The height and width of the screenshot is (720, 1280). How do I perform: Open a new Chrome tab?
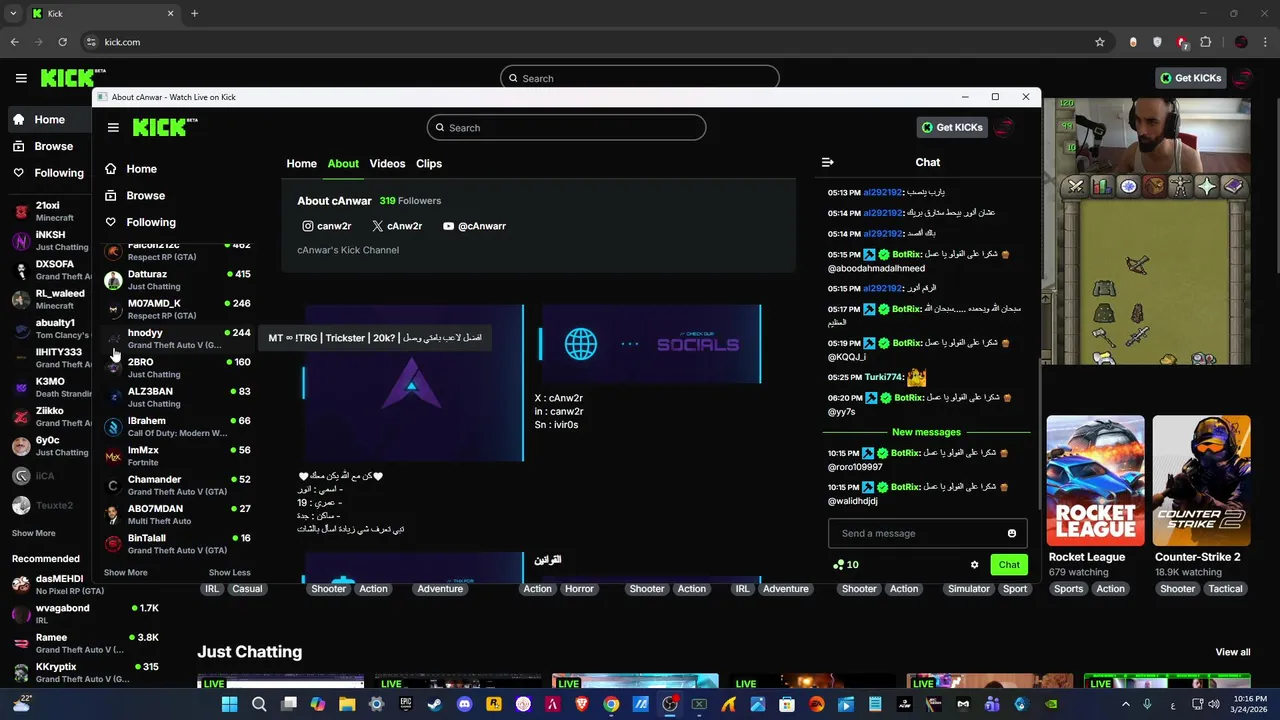[x=194, y=13]
